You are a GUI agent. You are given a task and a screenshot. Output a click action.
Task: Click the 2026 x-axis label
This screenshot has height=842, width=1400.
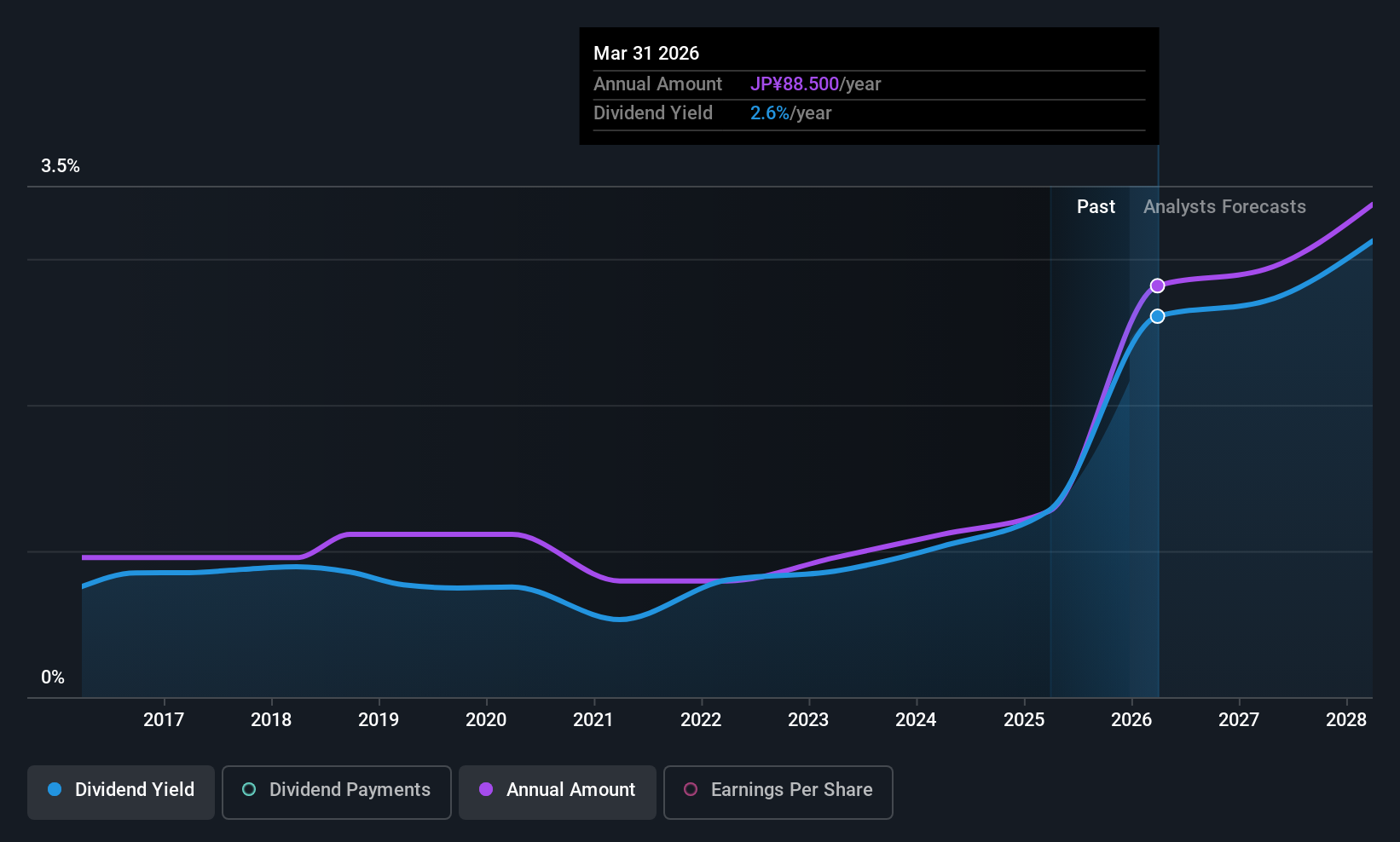pyautogui.click(x=1131, y=720)
